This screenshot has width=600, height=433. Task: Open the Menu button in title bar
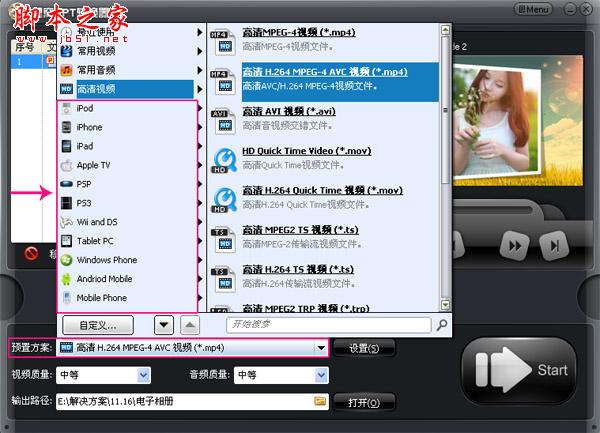(x=533, y=9)
